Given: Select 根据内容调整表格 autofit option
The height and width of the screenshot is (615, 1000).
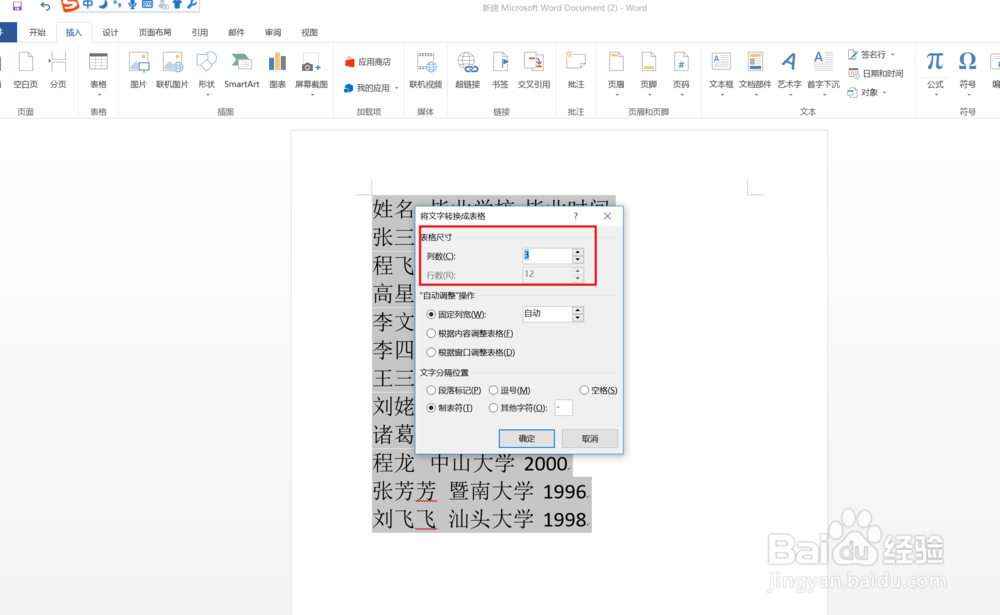Looking at the screenshot, I should tap(470, 333).
